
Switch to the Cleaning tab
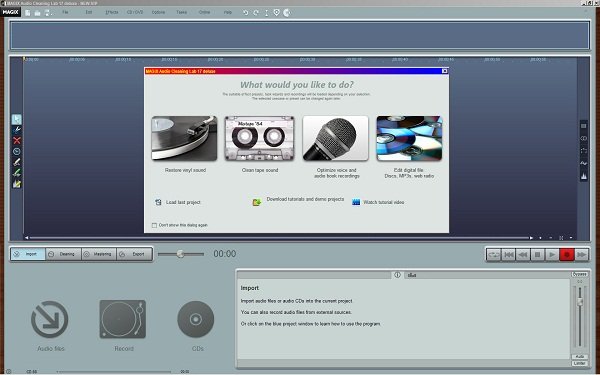coord(64,254)
